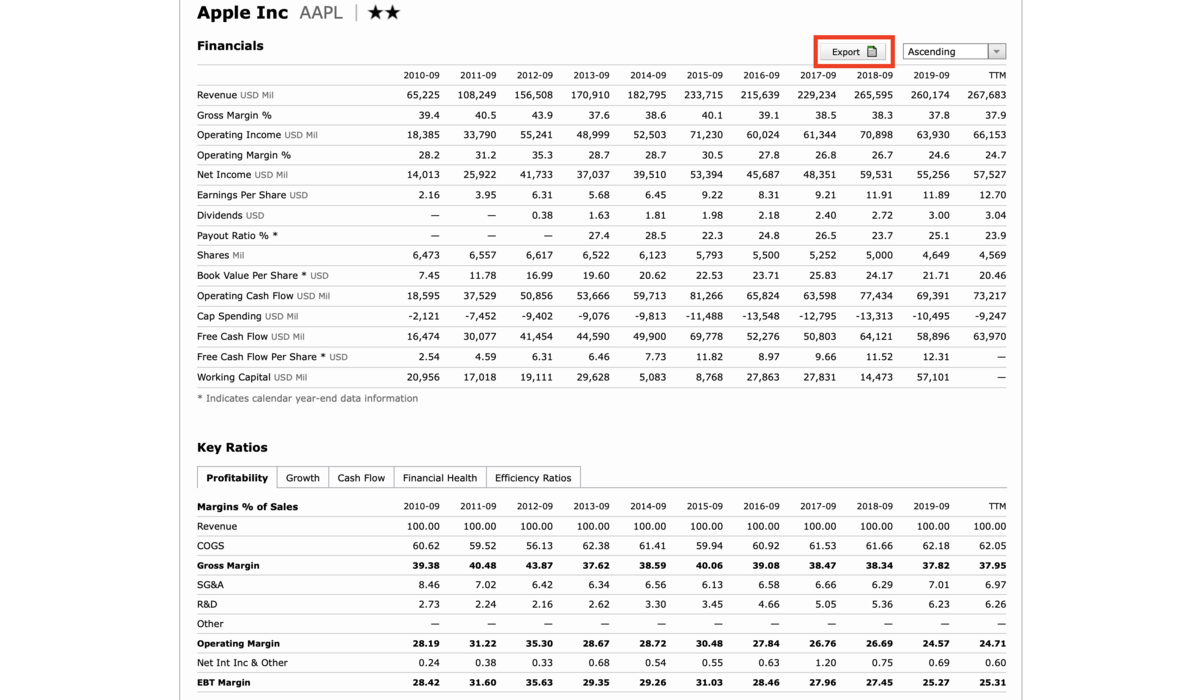
Task: Click the Morningstar star rating icon
Action: pos(384,13)
